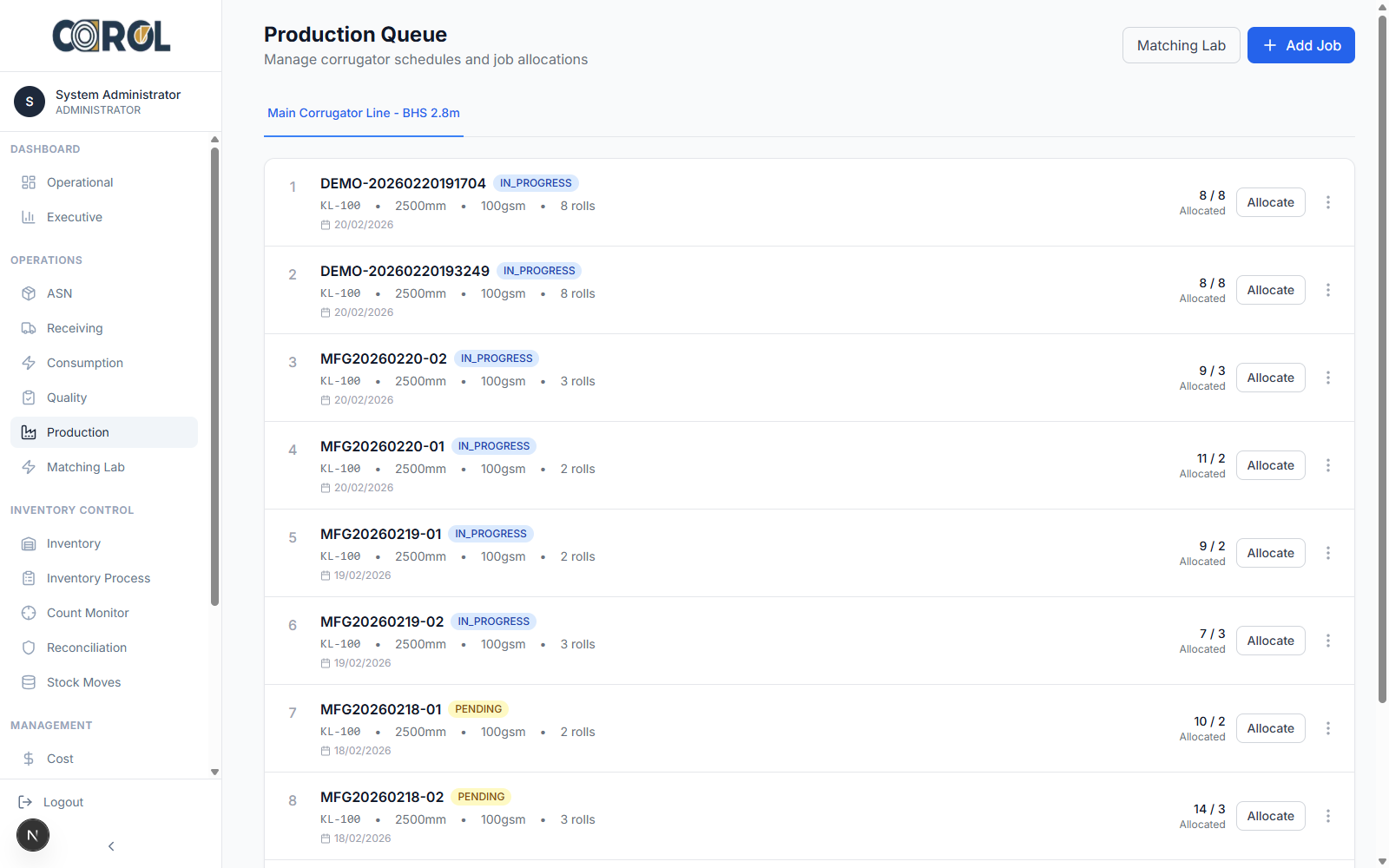Select the ASN icon in the sidebar
This screenshot has height=868, width=1389.
29,293
